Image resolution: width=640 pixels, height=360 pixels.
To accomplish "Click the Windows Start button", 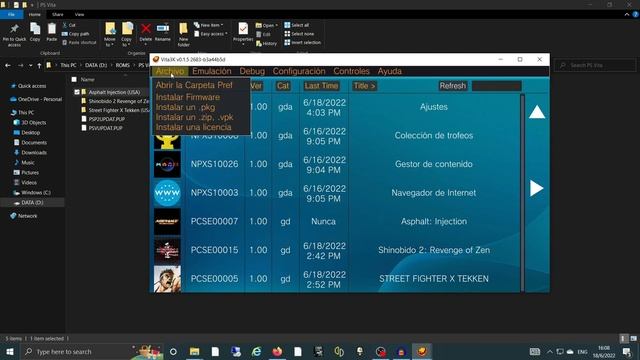I will 10,351.
